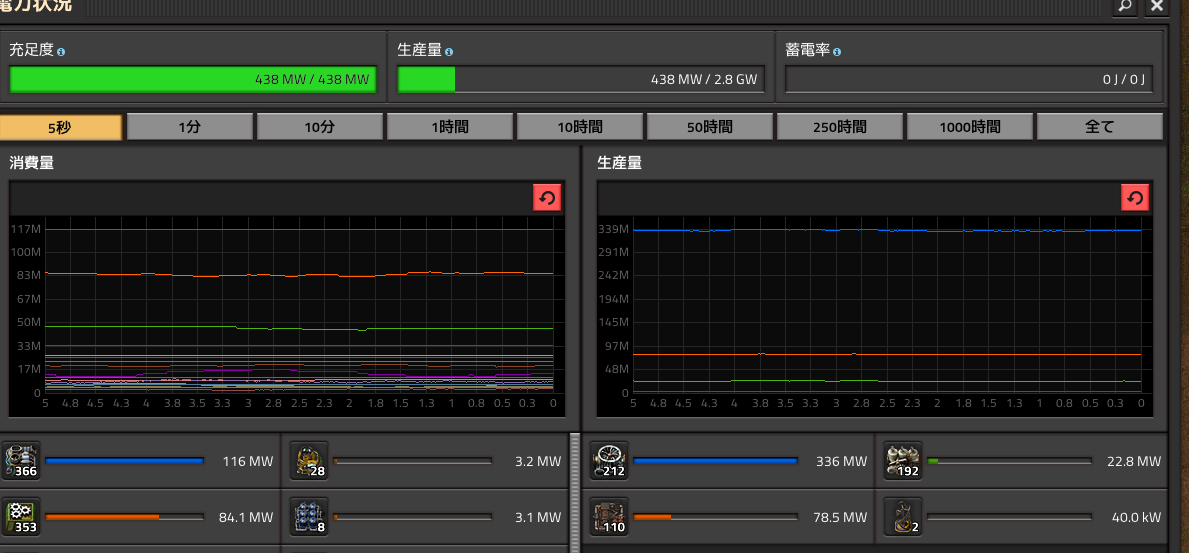This screenshot has height=553, width=1189.
Task: Choose the 1時間 time range
Action: coord(450,127)
